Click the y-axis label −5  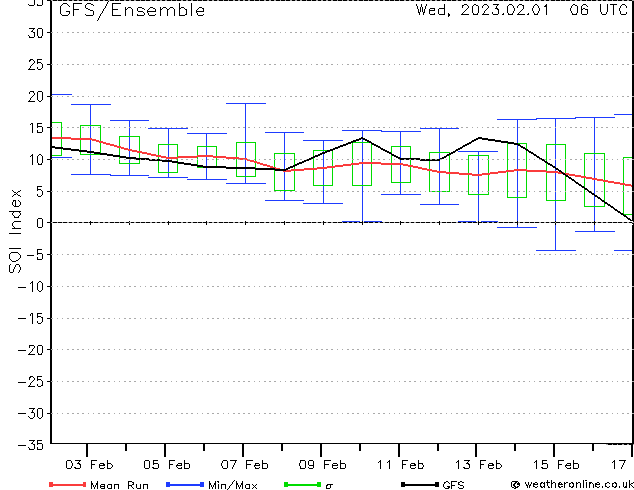click(36, 255)
